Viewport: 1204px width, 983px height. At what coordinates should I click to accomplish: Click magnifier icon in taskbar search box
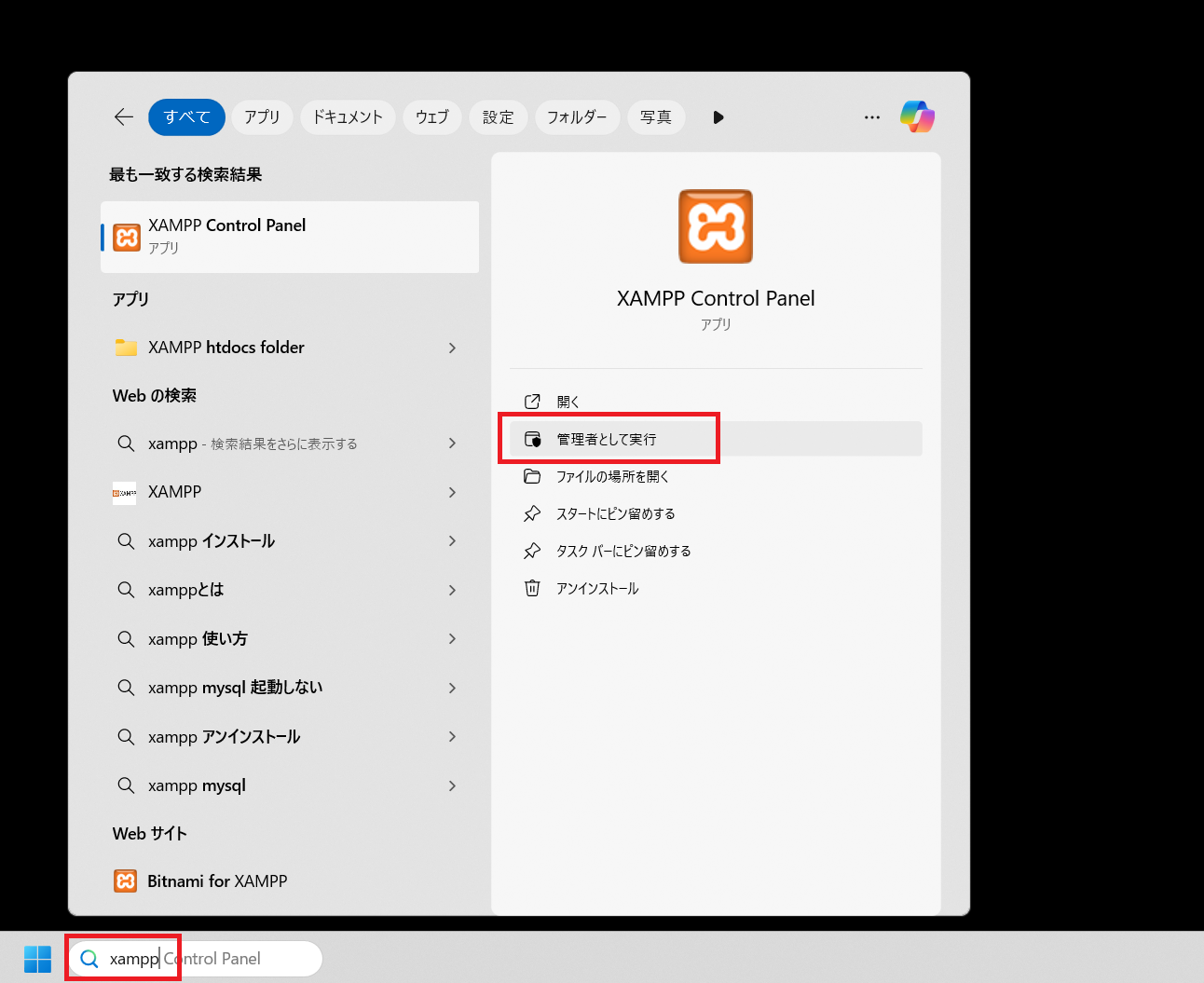click(x=89, y=959)
